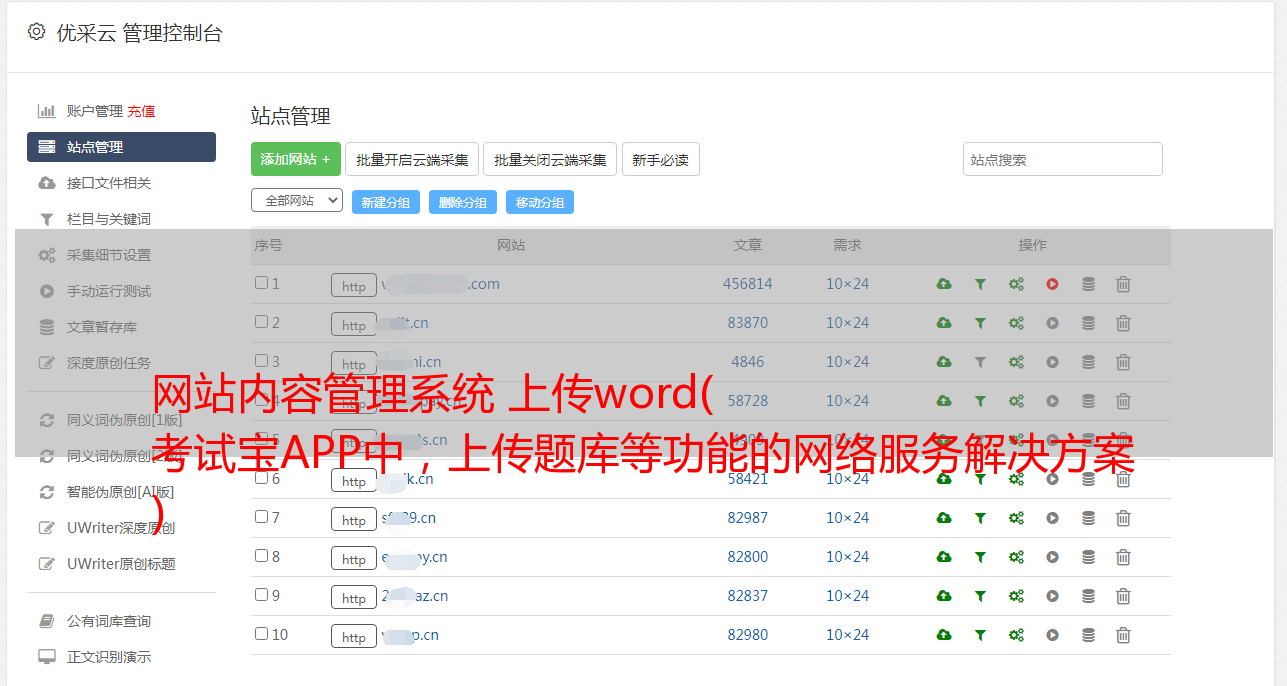Click the gray filter icon in row 3

980,362
